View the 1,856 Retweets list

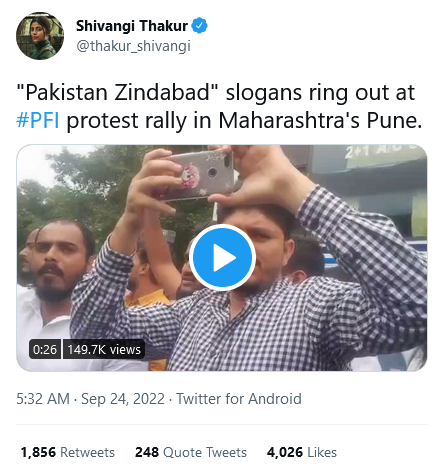(68, 452)
